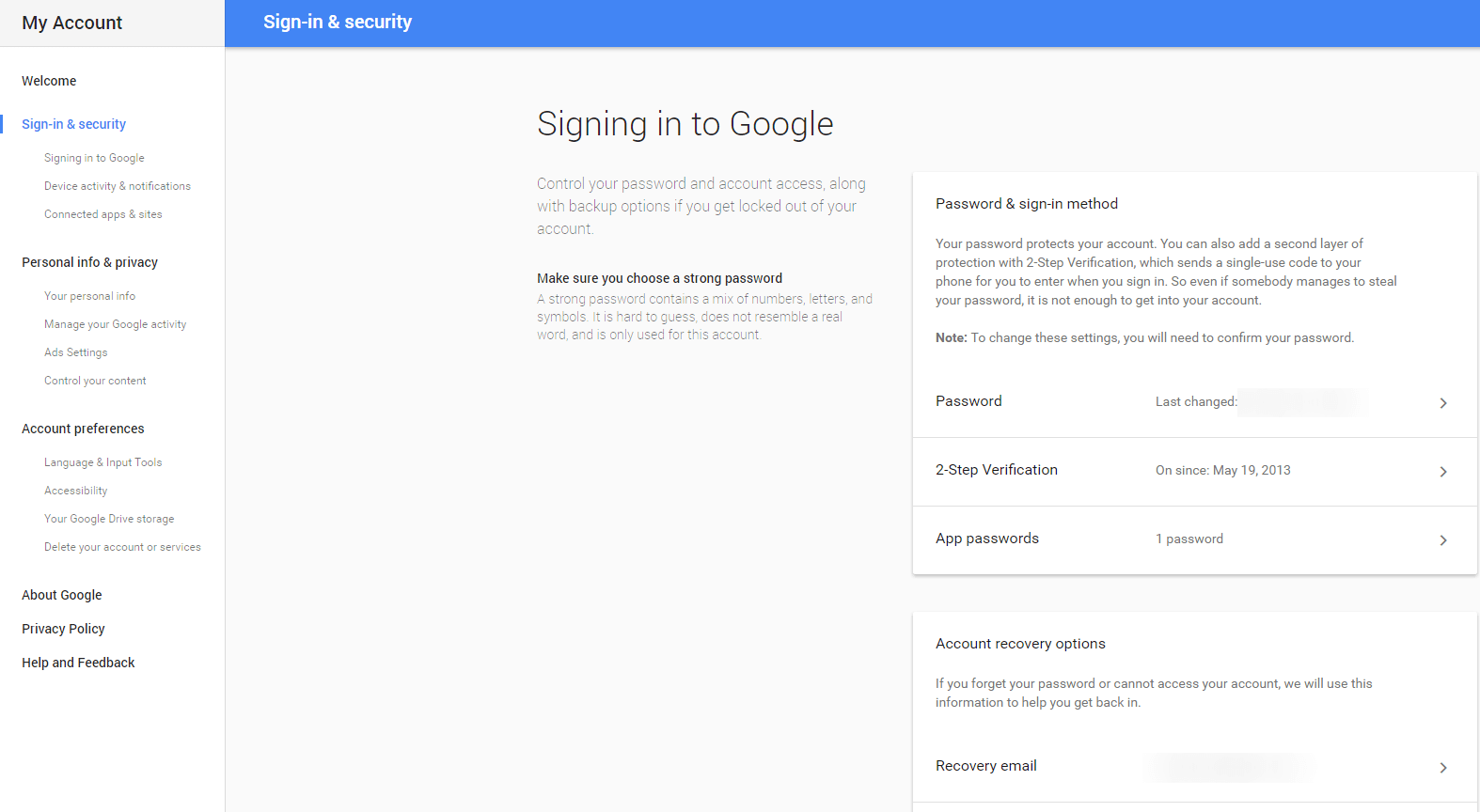Open Your personal info link

[x=89, y=296]
